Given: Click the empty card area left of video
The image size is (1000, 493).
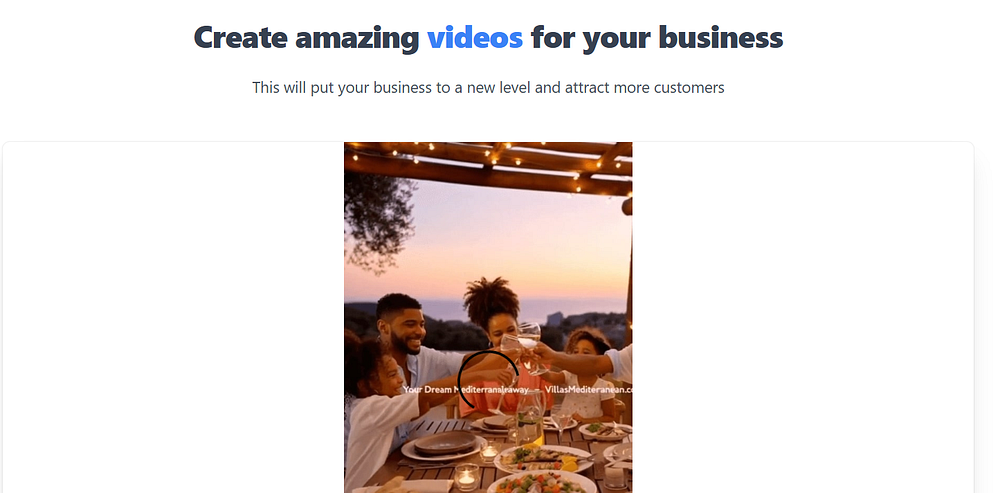Looking at the screenshot, I should click(x=173, y=317).
